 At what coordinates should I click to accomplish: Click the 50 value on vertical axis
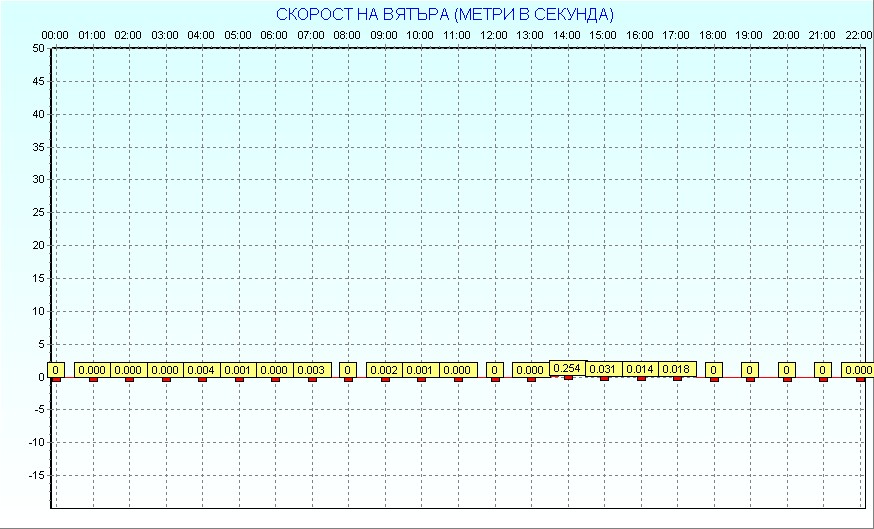coord(38,48)
